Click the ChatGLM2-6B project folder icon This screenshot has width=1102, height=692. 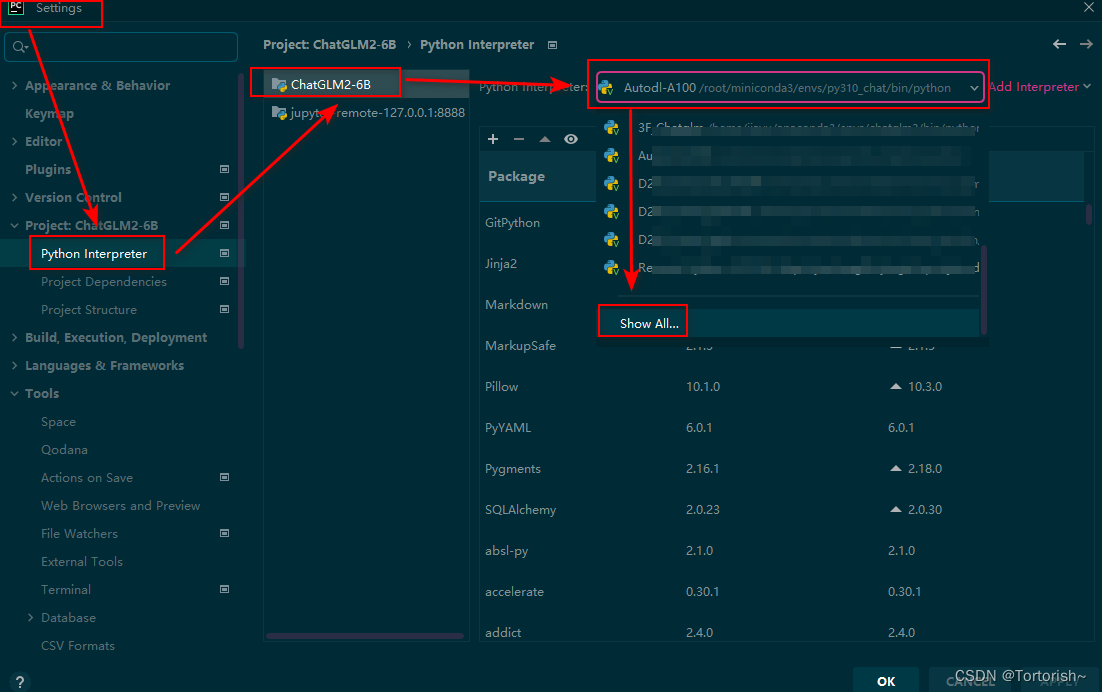pos(279,85)
